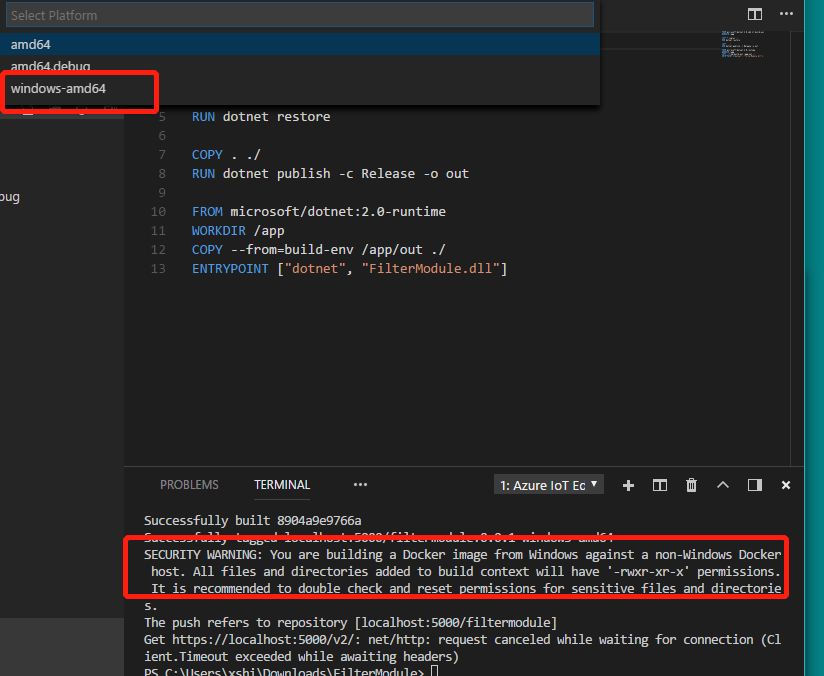This screenshot has width=824, height=676.
Task: Click inside the Select Platform input box
Action: (x=300, y=14)
